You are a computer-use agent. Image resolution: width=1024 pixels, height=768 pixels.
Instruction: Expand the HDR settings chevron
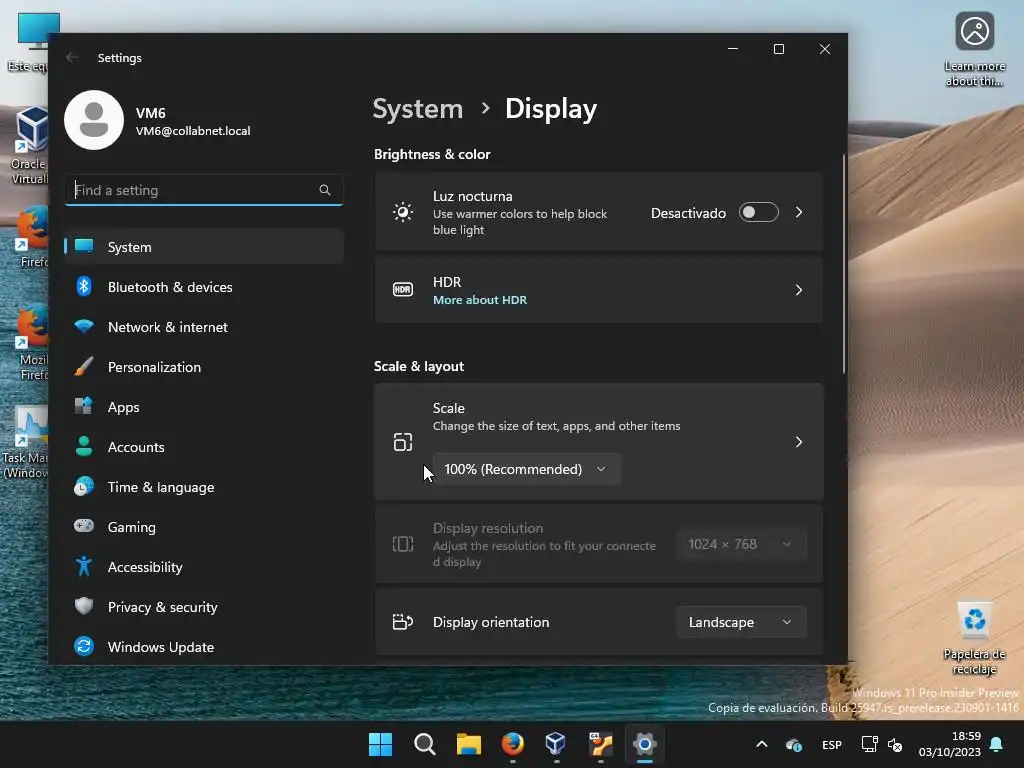tap(799, 289)
